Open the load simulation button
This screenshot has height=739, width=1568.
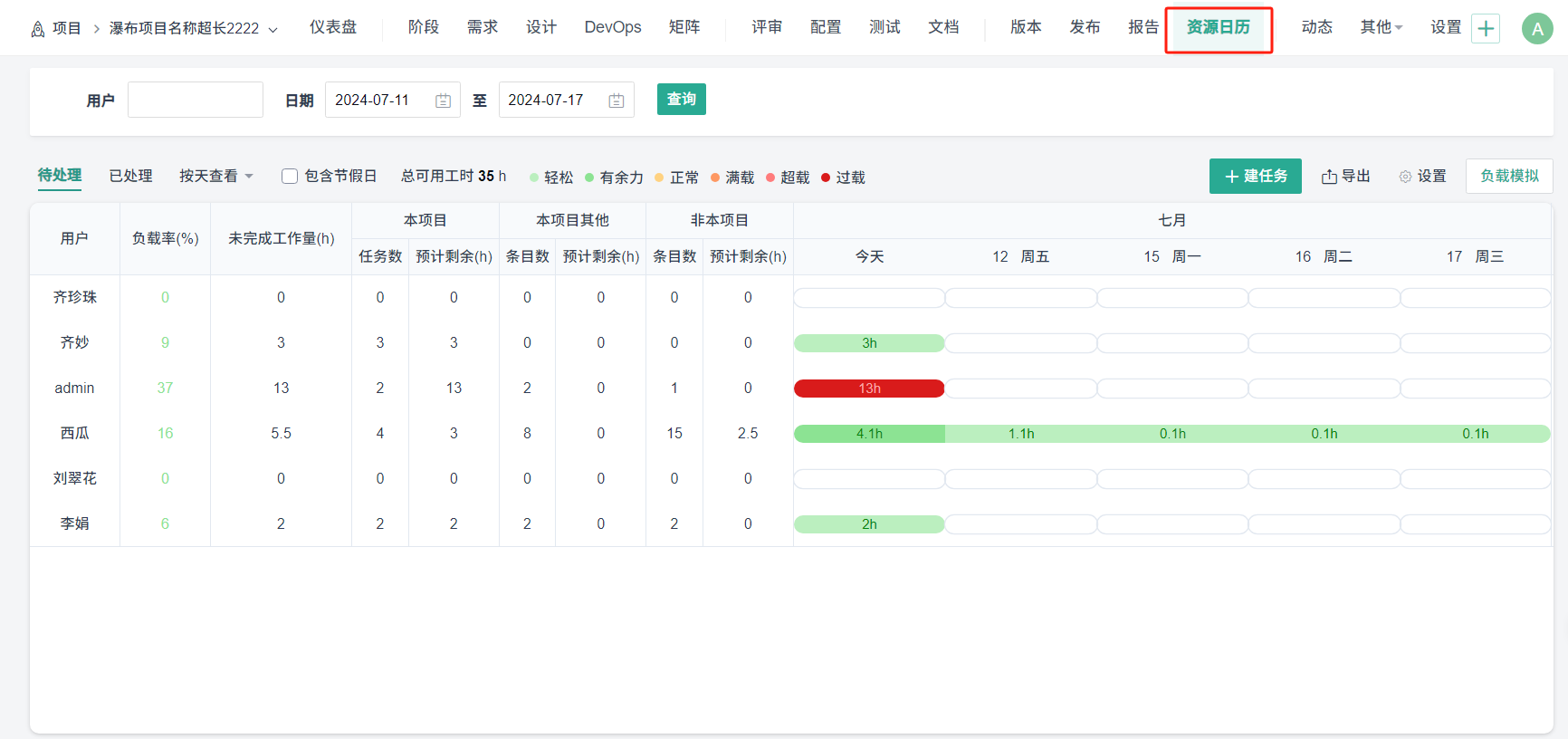1508,177
